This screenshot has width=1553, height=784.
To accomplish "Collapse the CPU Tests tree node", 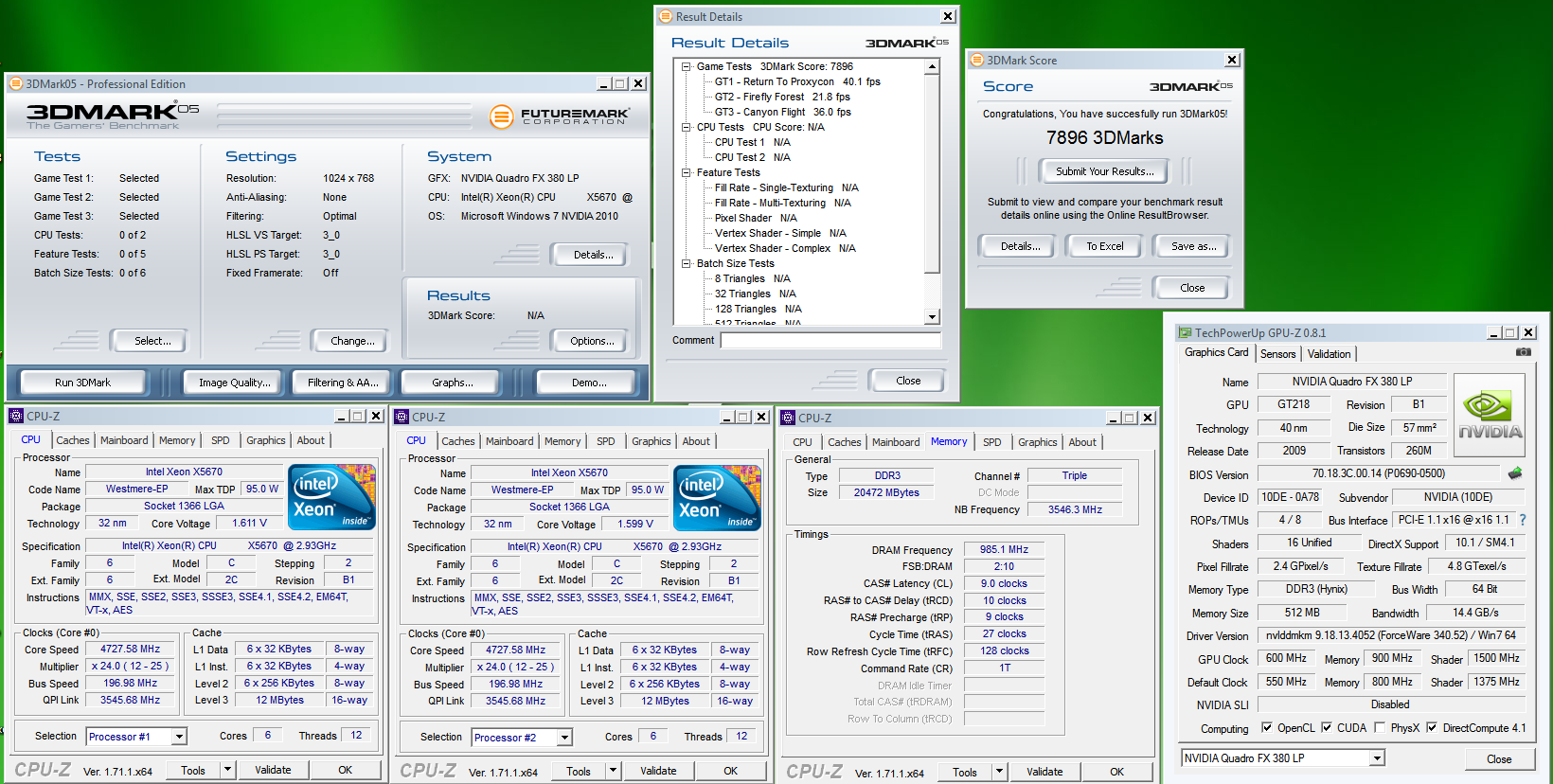I will tap(687, 127).
